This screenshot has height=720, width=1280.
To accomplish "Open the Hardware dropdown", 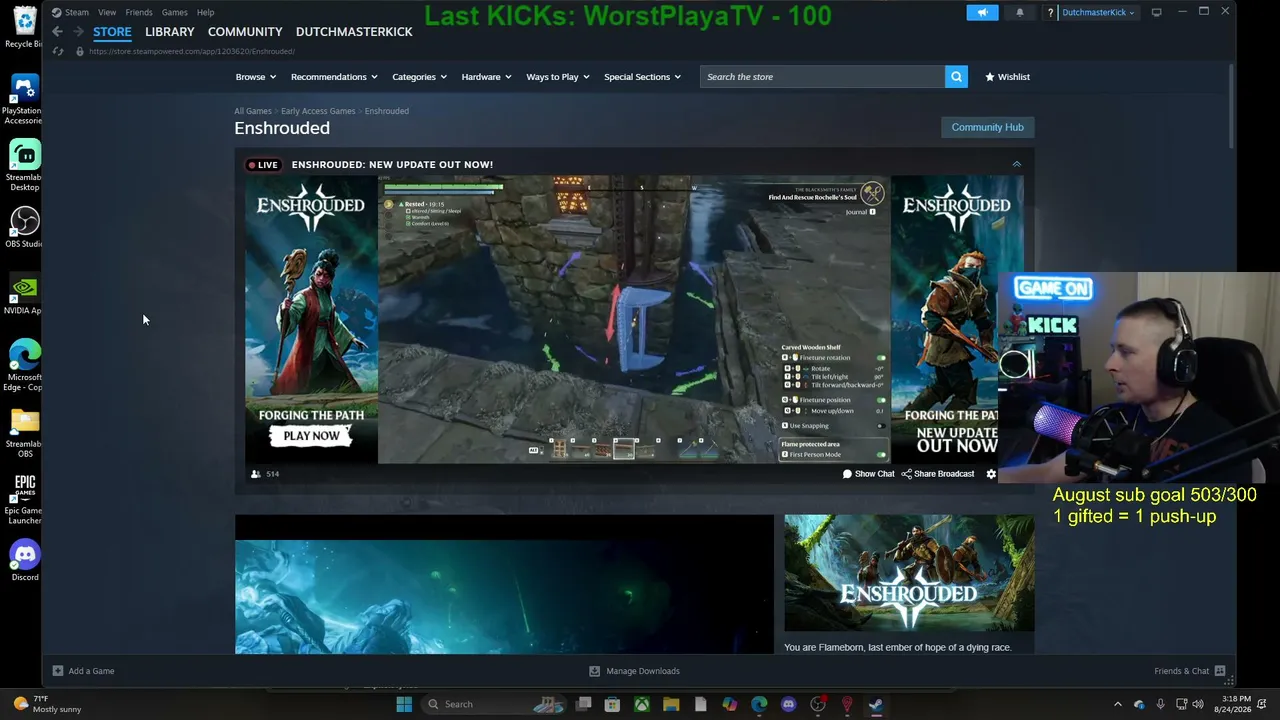I will 486,77.
